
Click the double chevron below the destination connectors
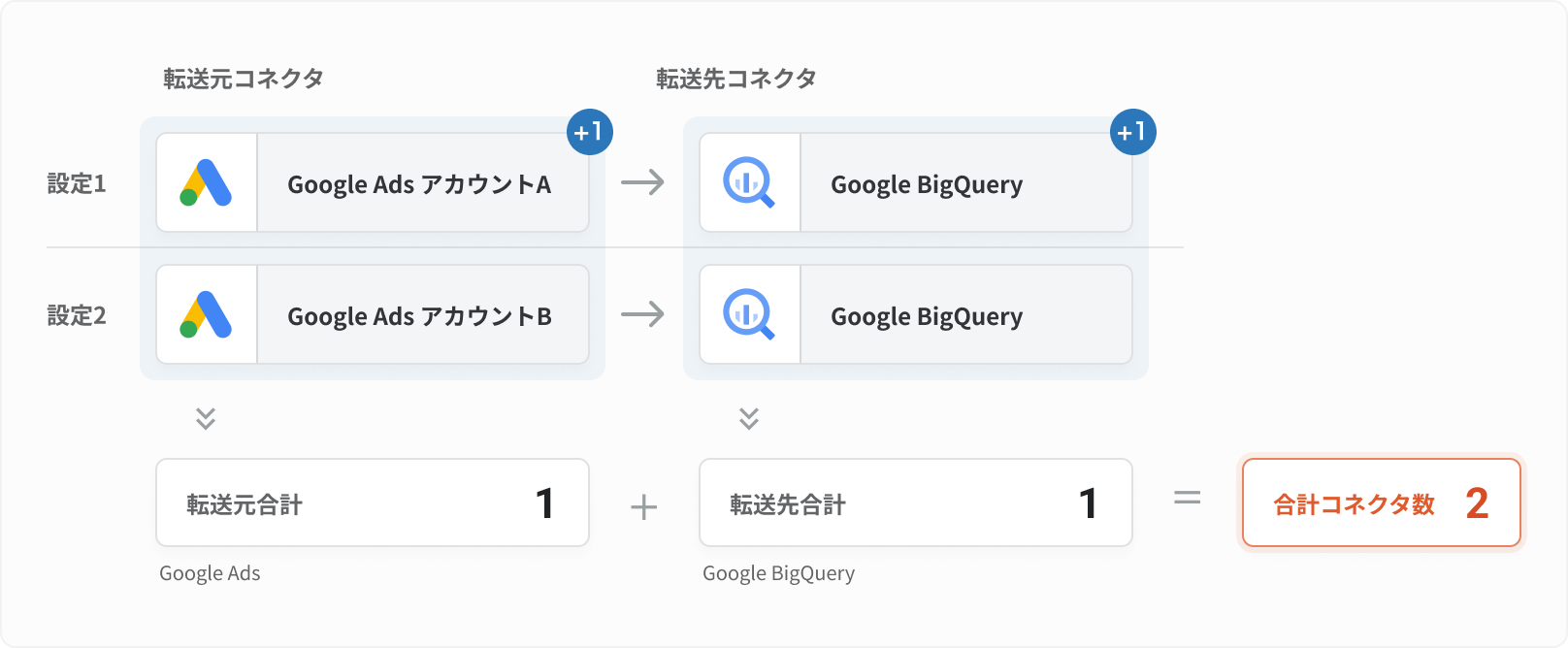749,418
